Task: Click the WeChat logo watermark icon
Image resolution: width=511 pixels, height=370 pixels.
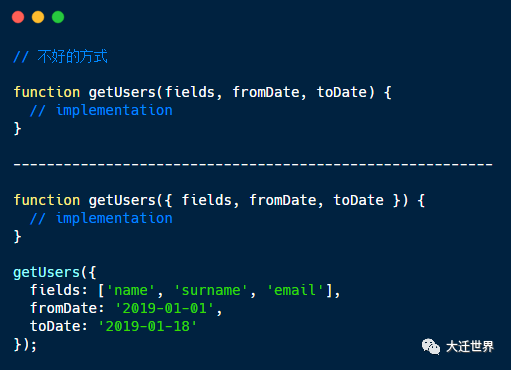Action: click(x=431, y=347)
